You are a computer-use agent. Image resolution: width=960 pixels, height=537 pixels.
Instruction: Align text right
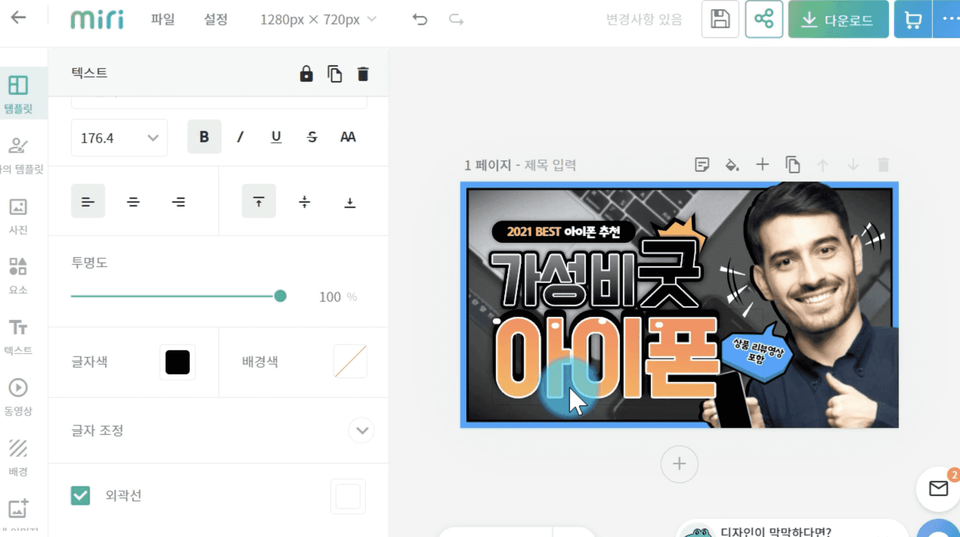[178, 201]
